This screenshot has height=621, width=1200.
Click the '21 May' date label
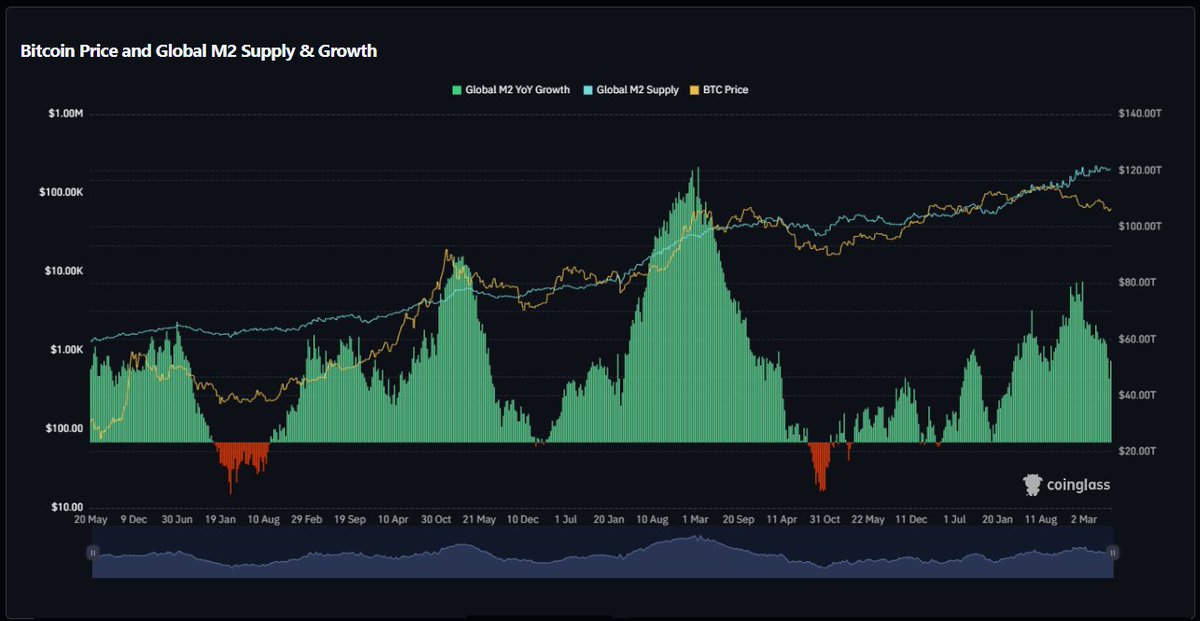tap(479, 520)
